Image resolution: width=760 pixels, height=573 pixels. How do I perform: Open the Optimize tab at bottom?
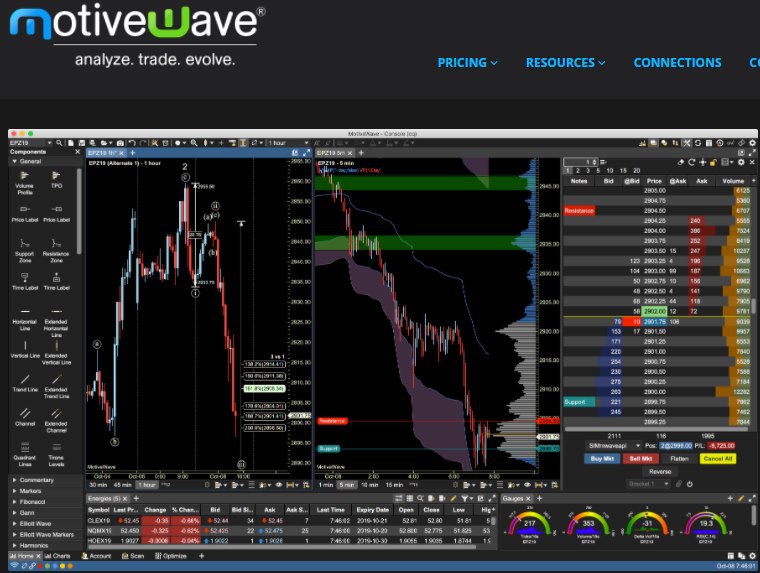click(170, 556)
